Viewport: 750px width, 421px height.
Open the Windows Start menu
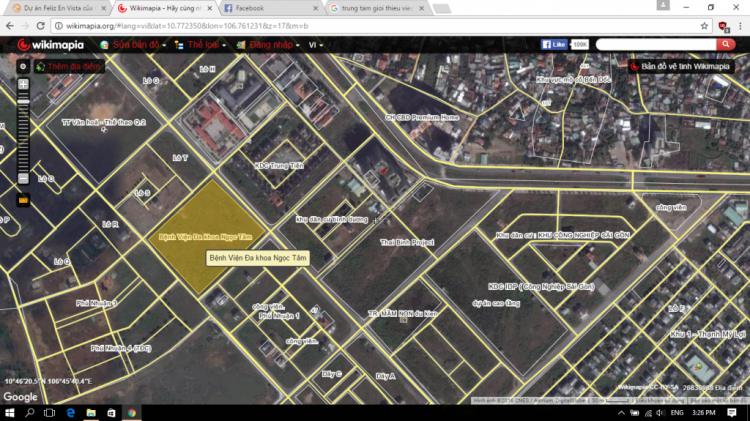pyautogui.click(x=10, y=412)
